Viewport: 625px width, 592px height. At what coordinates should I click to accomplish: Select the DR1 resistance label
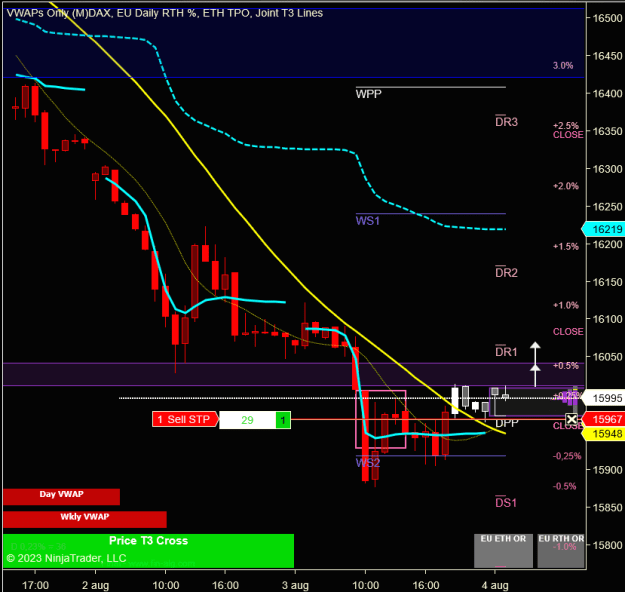(506, 352)
